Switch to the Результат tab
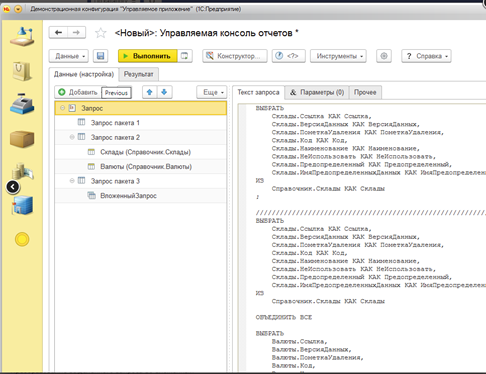 tap(139, 74)
